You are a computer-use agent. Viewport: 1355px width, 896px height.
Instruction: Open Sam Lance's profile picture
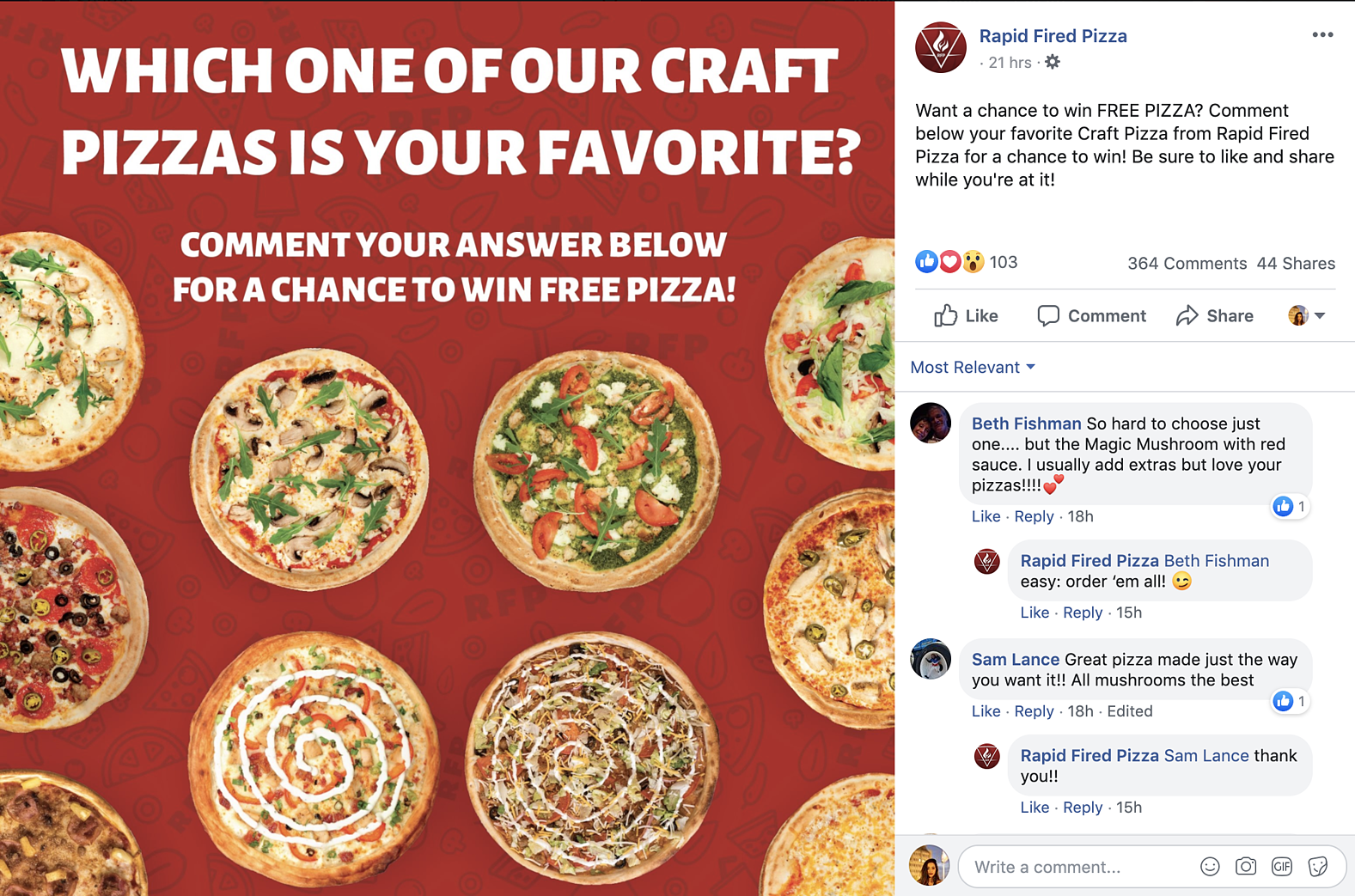point(931,660)
